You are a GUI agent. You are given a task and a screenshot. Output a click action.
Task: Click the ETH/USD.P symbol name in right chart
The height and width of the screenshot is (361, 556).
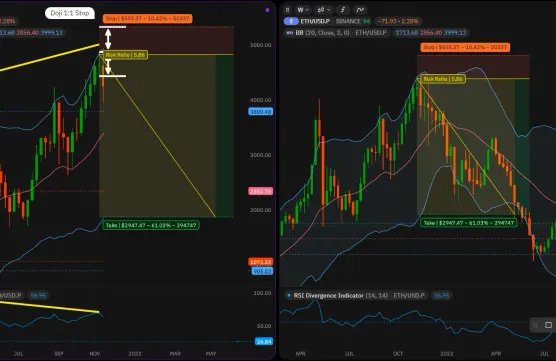click(315, 21)
